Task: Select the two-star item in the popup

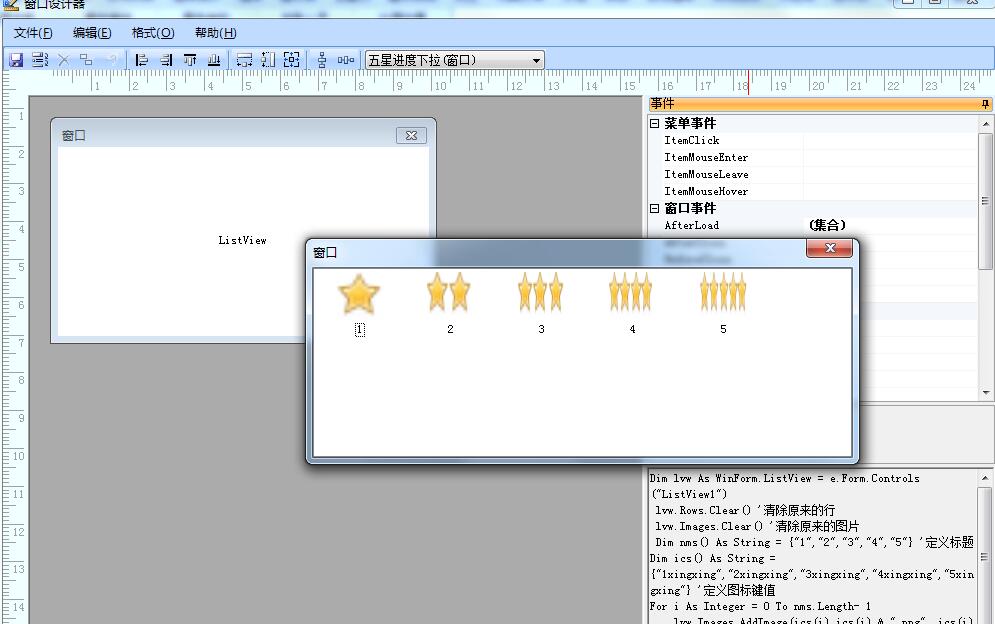Action: pyautogui.click(x=449, y=292)
